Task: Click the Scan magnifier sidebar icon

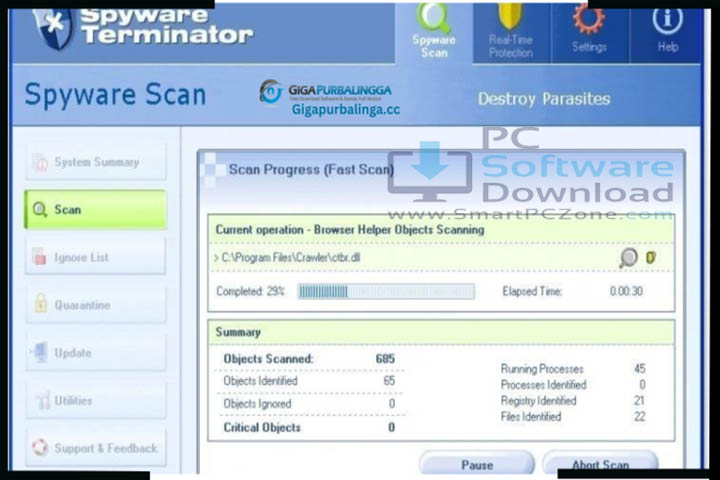Action: (x=40, y=210)
